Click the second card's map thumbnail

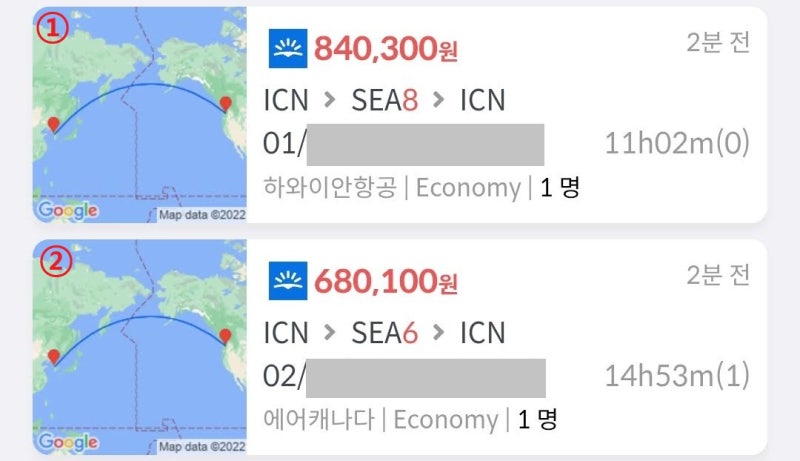coord(140,390)
